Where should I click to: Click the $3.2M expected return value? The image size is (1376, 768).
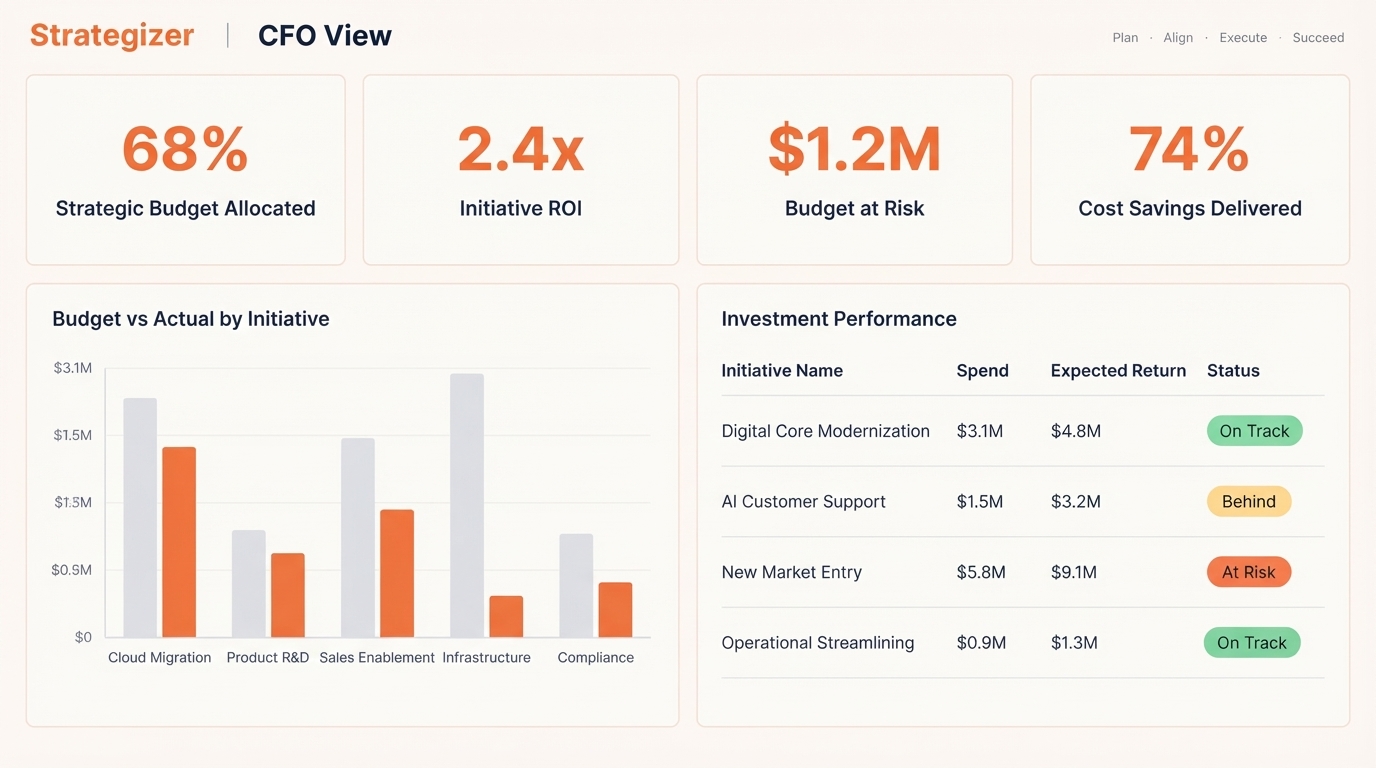(x=1076, y=502)
